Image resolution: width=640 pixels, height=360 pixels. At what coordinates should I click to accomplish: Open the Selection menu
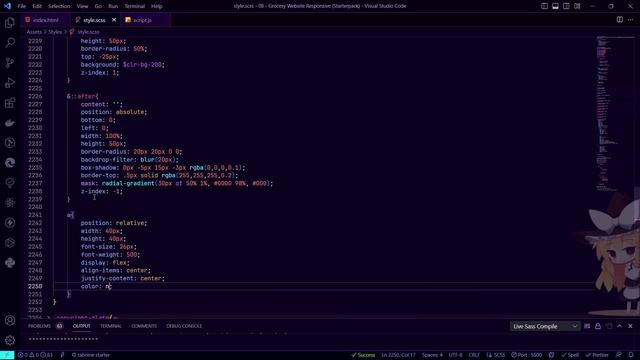point(59,6)
